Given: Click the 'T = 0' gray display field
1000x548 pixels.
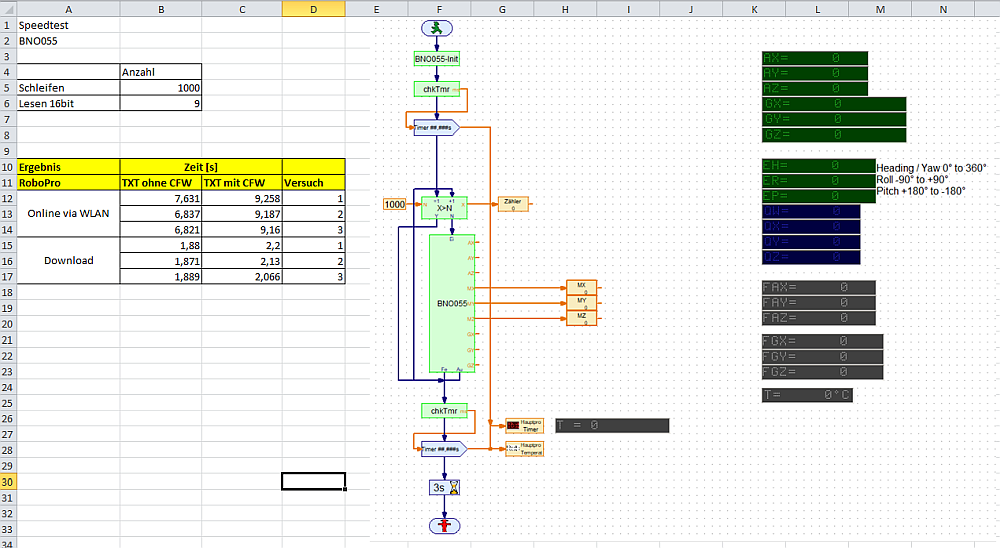Looking at the screenshot, I should coord(611,425).
